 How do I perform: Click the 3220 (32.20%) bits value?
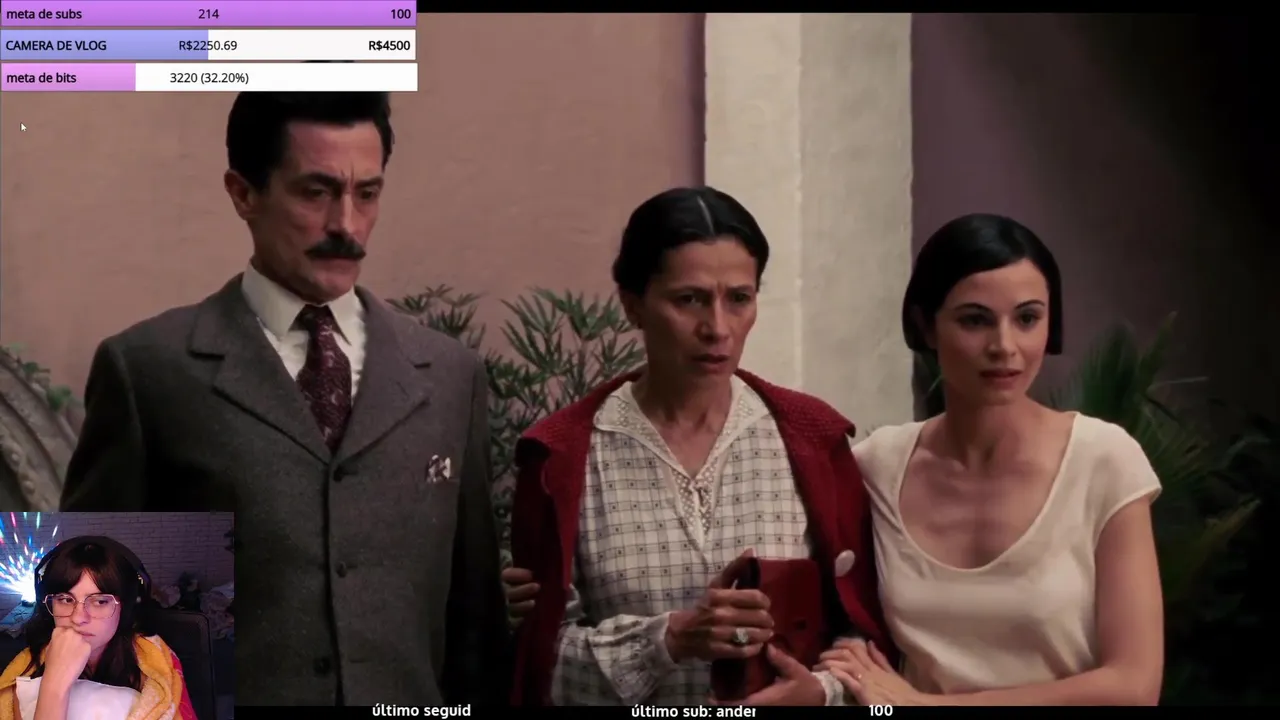pyautogui.click(x=209, y=77)
